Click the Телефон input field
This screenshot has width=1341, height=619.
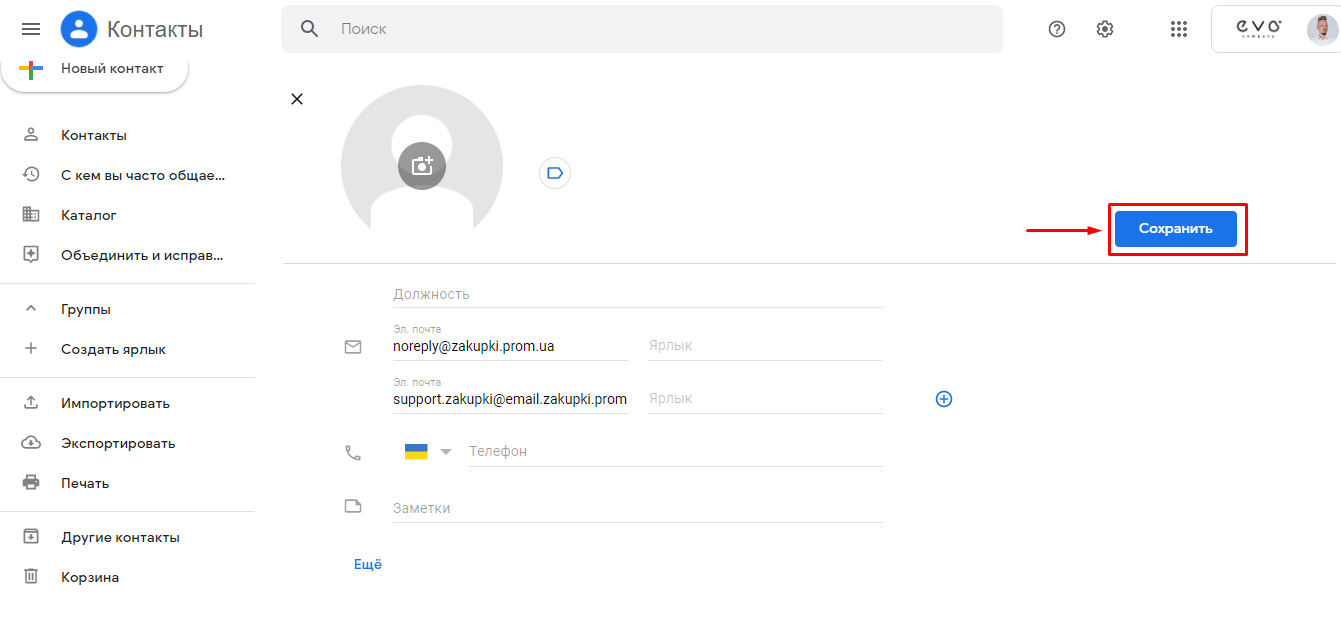pos(675,452)
